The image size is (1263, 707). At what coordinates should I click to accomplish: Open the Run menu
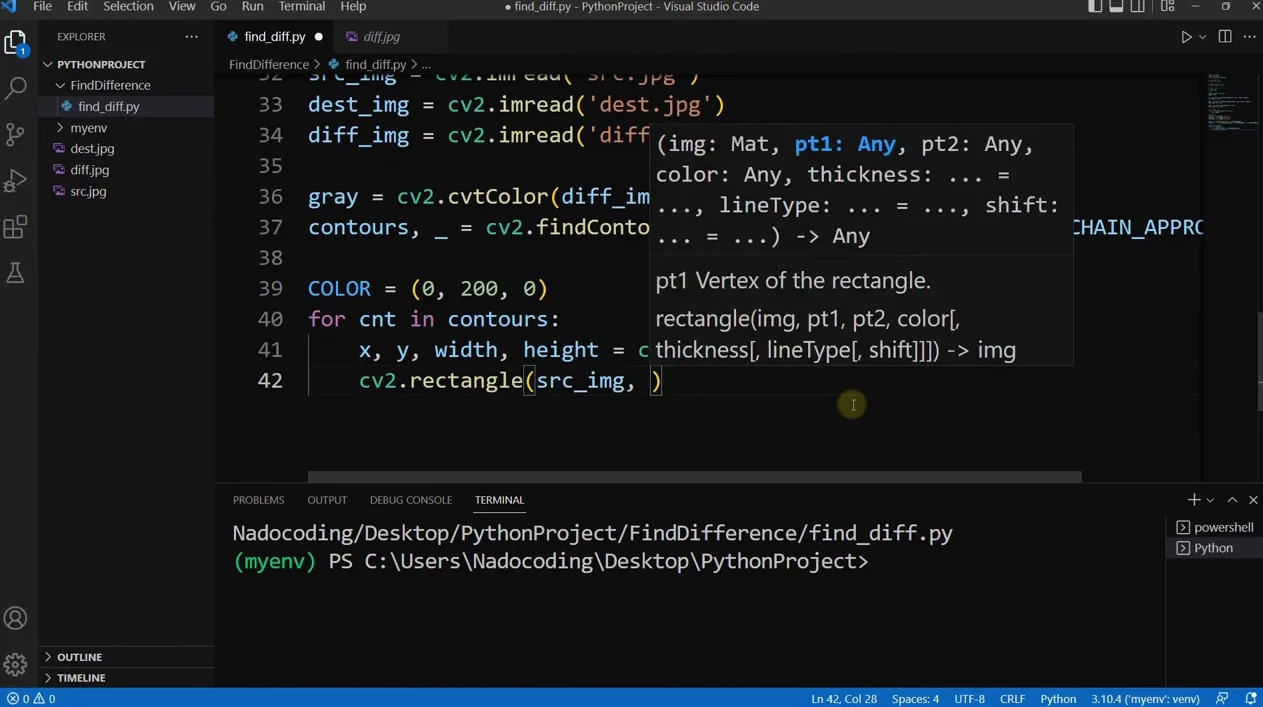click(253, 7)
